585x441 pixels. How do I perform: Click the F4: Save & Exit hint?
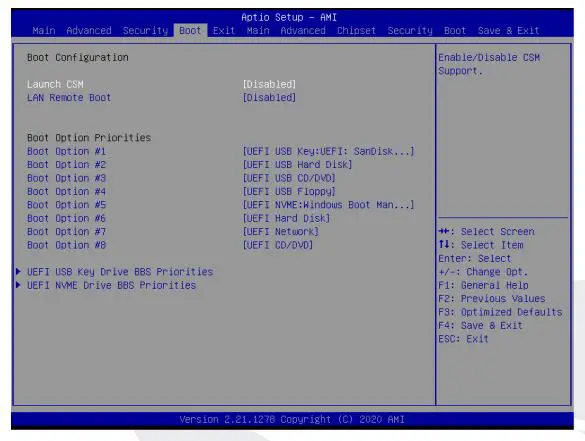(481, 326)
